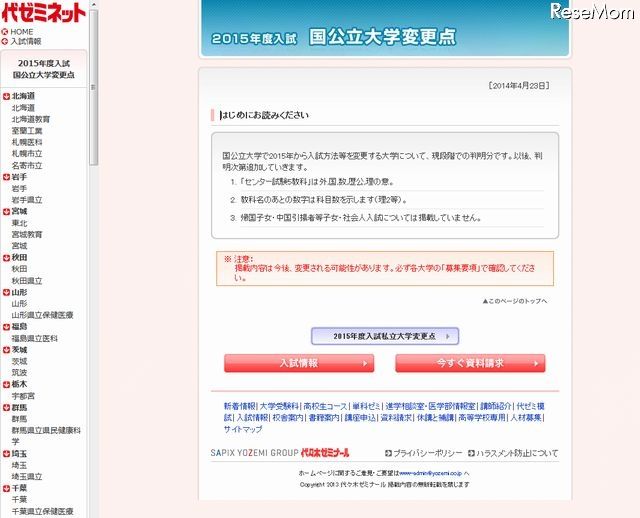Open 講師紹介 footer link

tap(496, 406)
